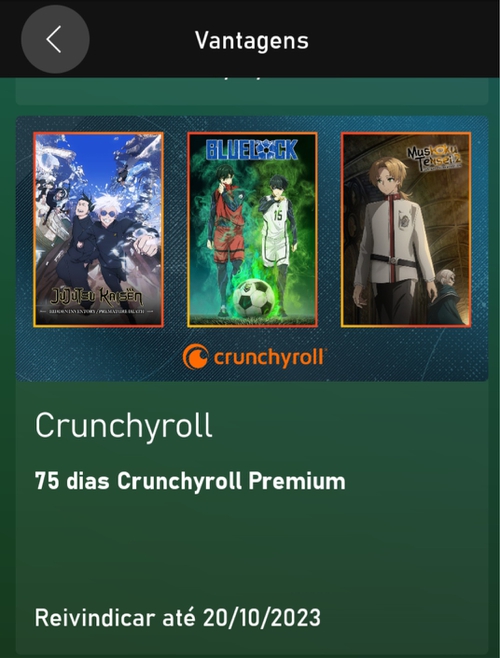
Task: Open the 75 dias Crunchyroll Premium offer
Action: (x=190, y=481)
